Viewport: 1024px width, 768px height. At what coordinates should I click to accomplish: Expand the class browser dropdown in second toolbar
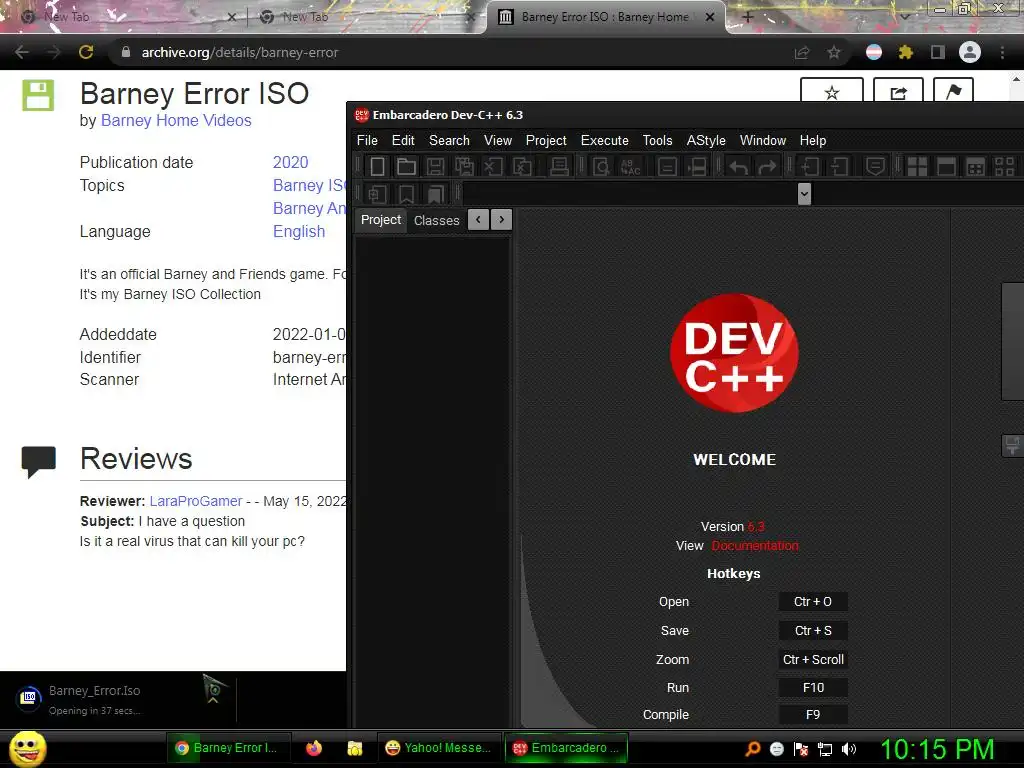click(x=804, y=194)
